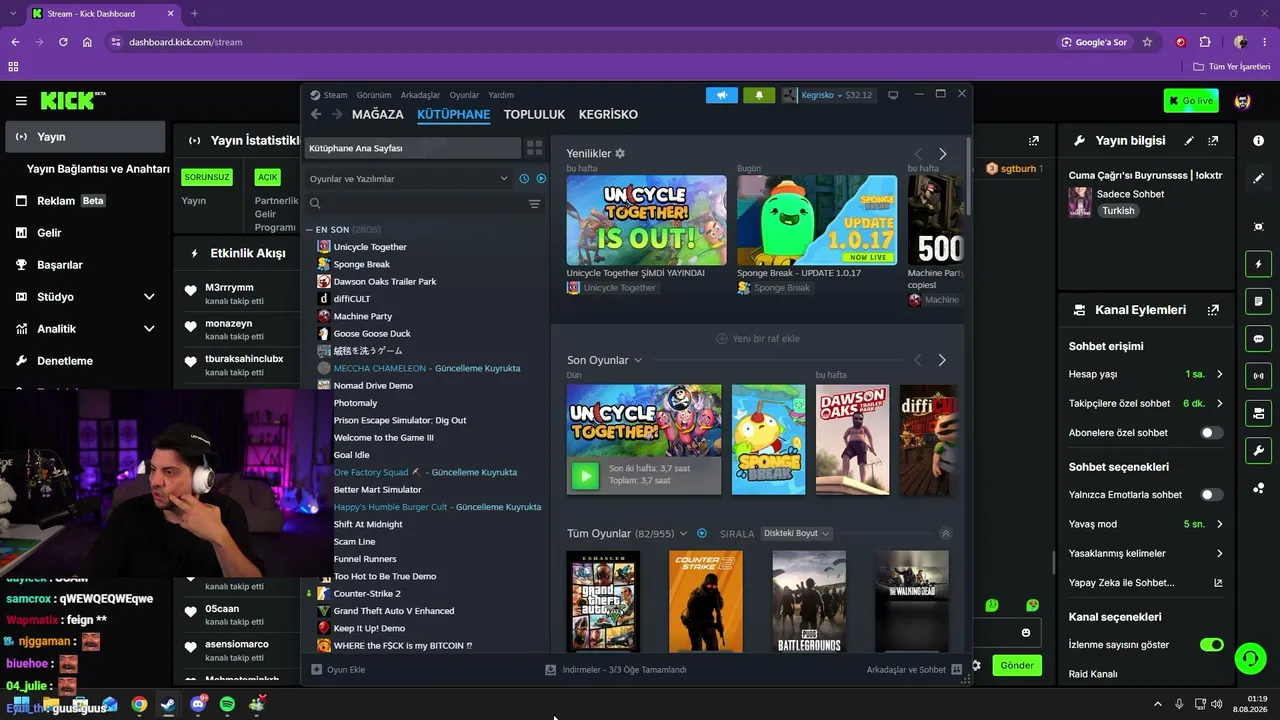
Task: Collapse Tüm Oyunlar shelf with double-chevron icon
Action: (945, 534)
